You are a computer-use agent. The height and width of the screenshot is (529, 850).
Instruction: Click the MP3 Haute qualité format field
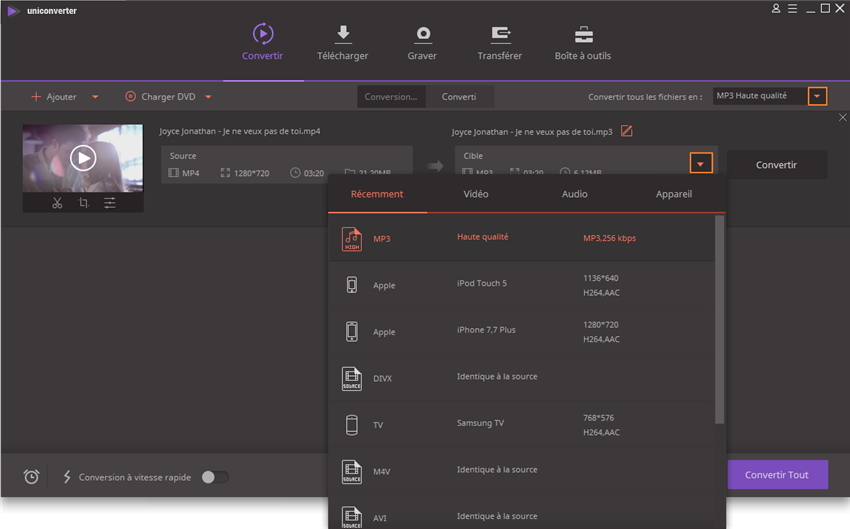pyautogui.click(x=760, y=96)
